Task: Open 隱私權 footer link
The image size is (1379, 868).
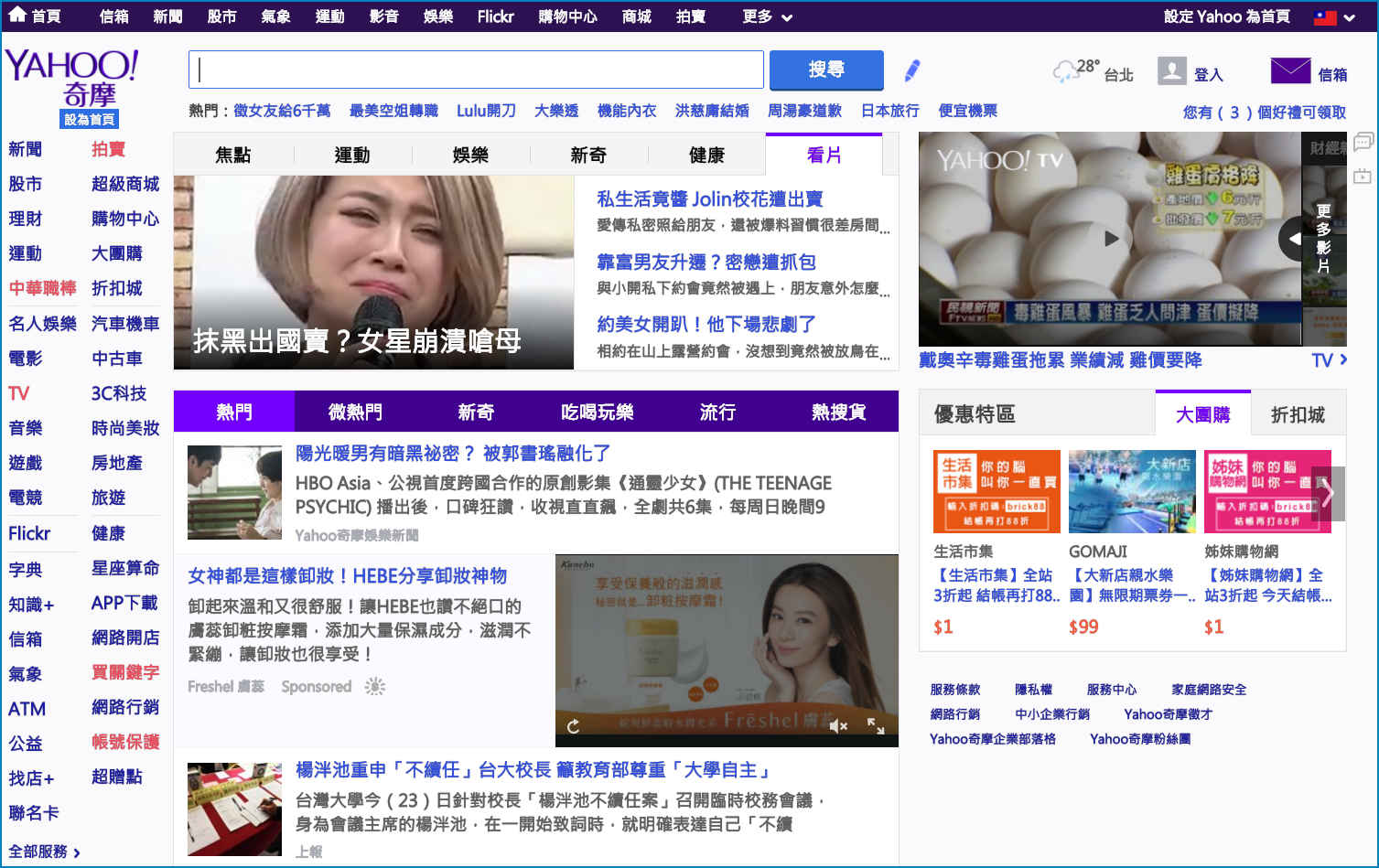Action: click(1033, 690)
